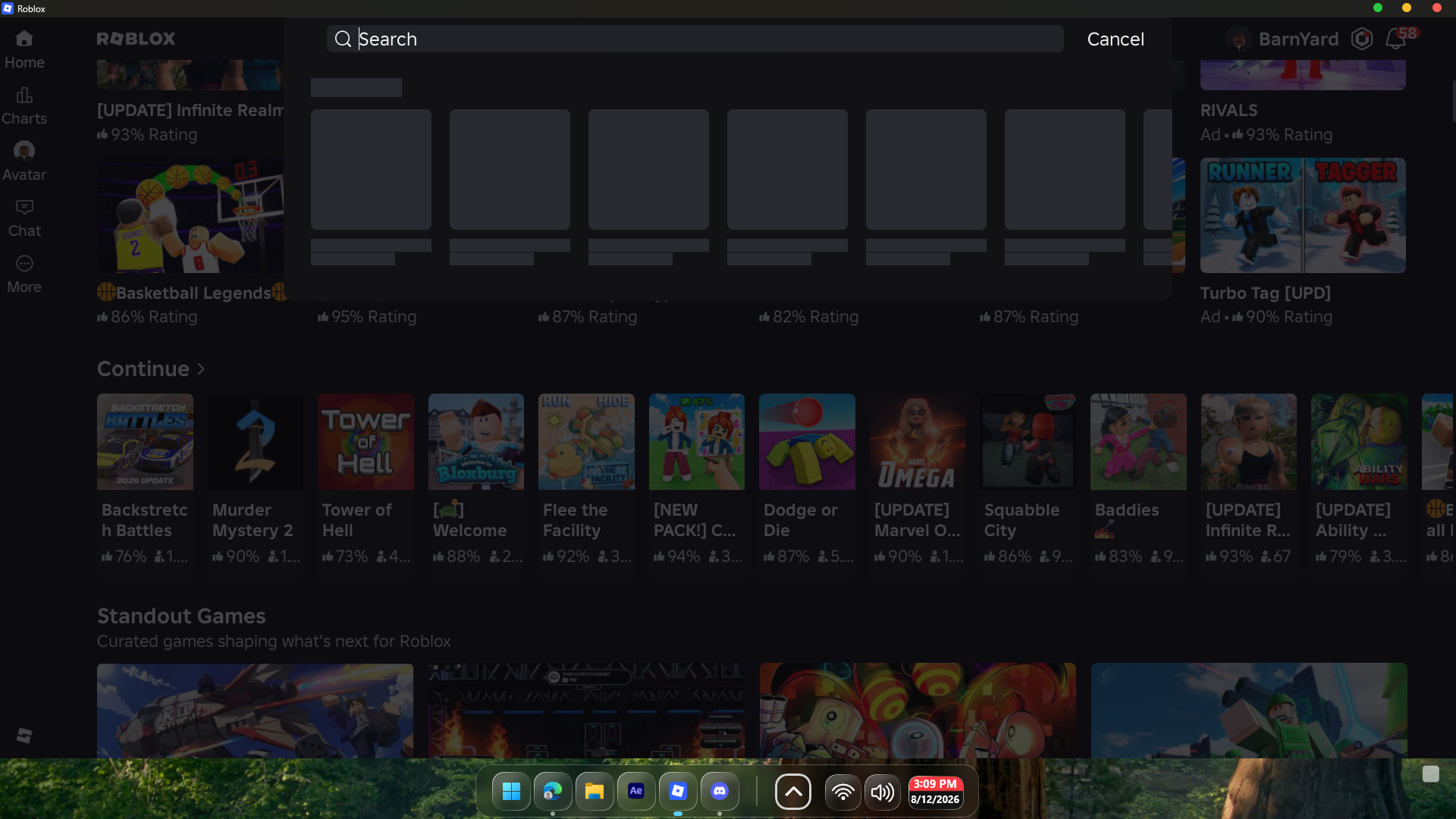This screenshot has width=1456, height=819.
Task: Open Welcome to Bloxburg thumbnail
Action: pyautogui.click(x=476, y=441)
